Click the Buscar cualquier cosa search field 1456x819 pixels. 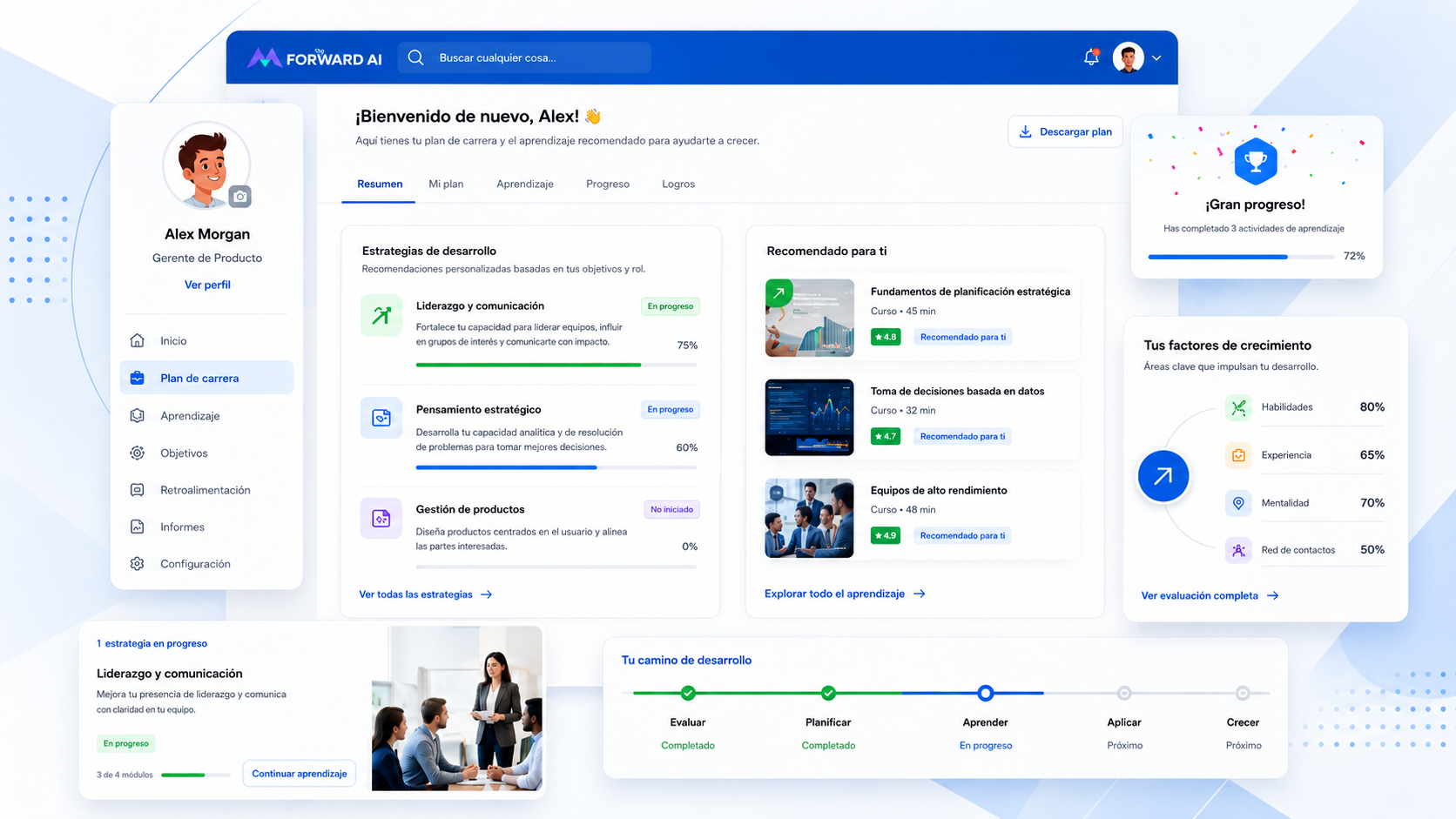[x=525, y=57]
